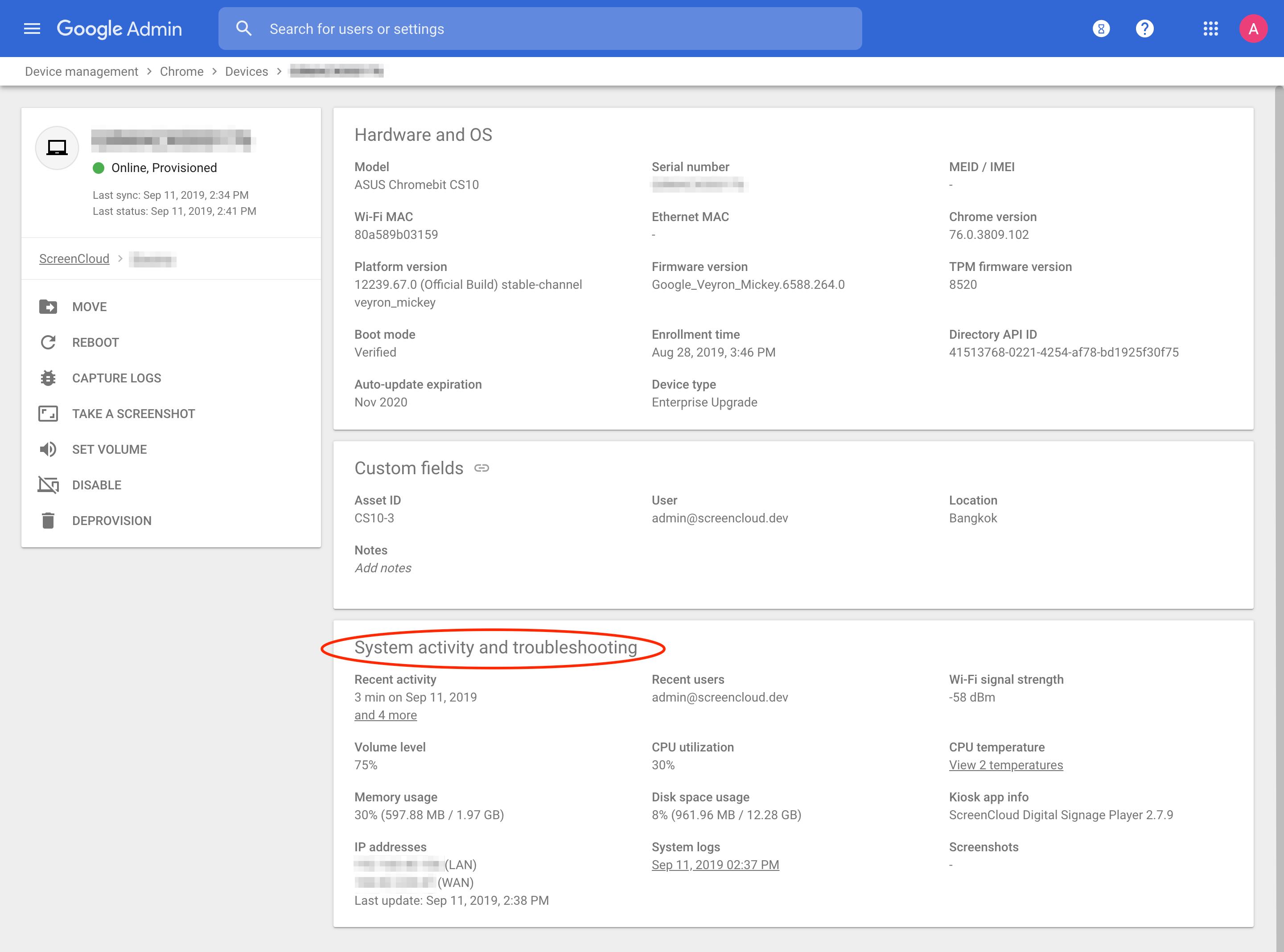The width and height of the screenshot is (1284, 952).
Task: Open the account avatar in top right
Action: (1253, 28)
